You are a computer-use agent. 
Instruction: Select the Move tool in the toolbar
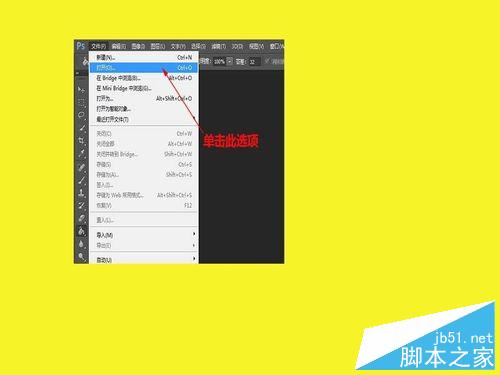pos(81,89)
